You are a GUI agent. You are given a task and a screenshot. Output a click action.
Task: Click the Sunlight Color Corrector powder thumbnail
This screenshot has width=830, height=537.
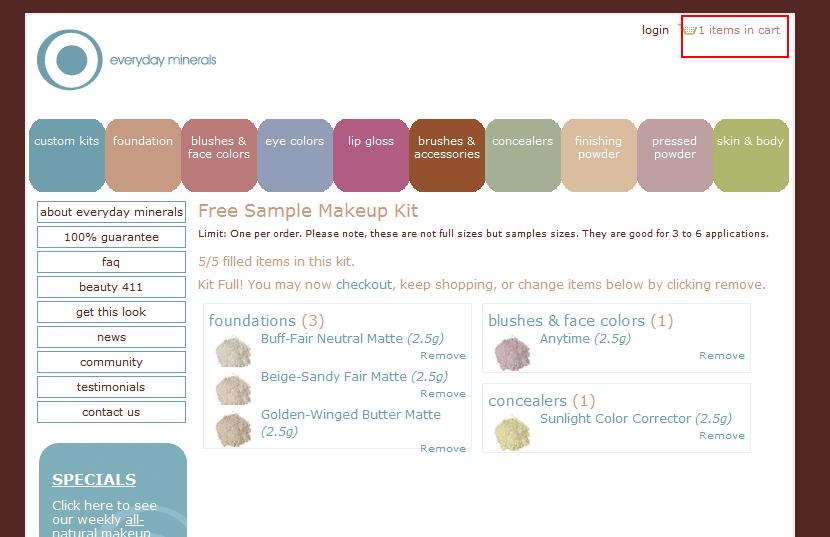[512, 433]
